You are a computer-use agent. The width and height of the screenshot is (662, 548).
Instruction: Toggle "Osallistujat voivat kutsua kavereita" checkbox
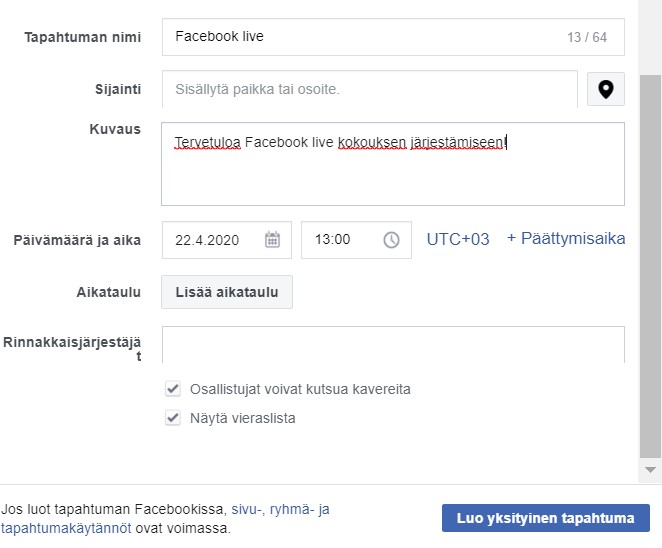tap(173, 389)
